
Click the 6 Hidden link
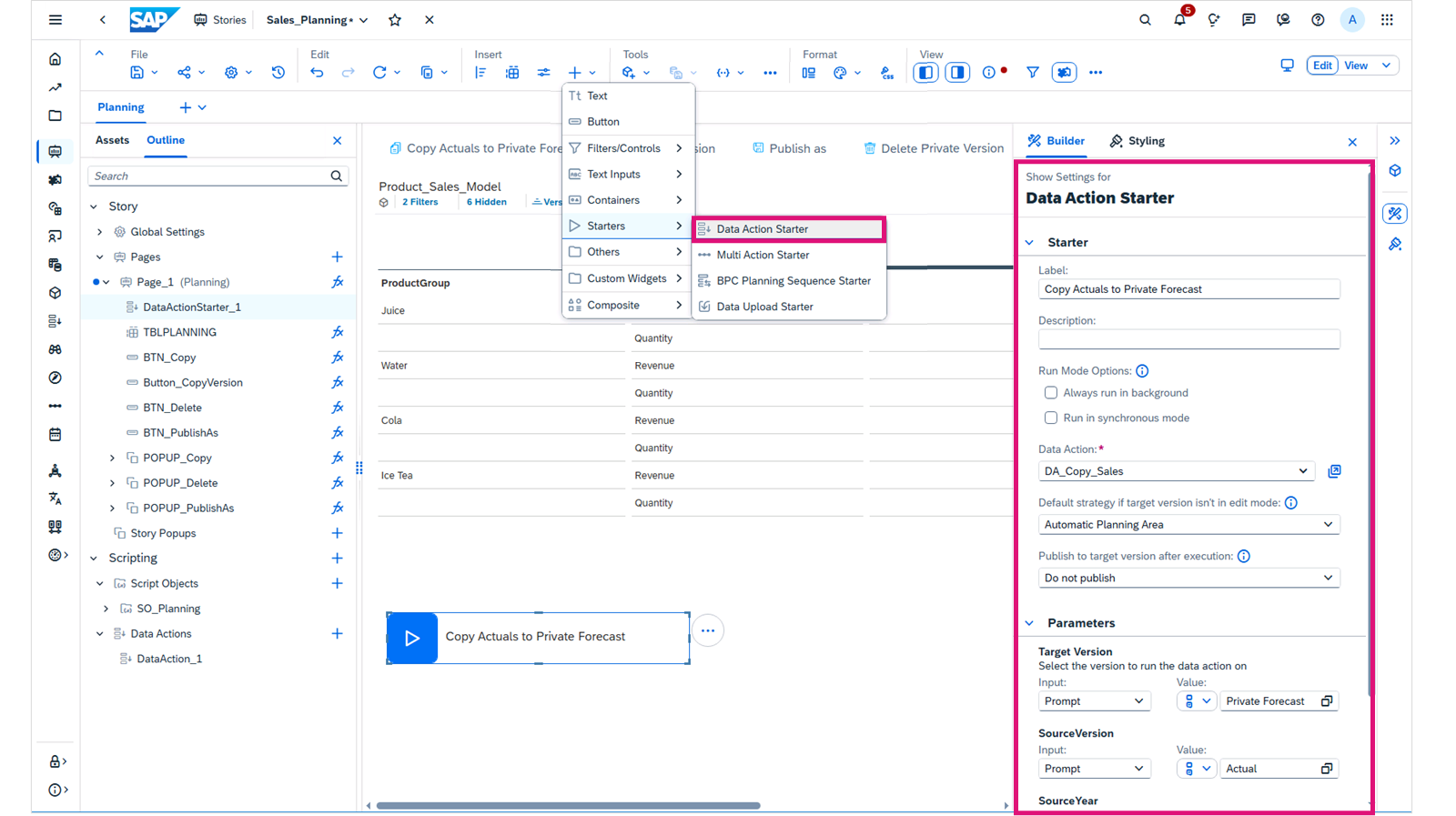click(487, 202)
